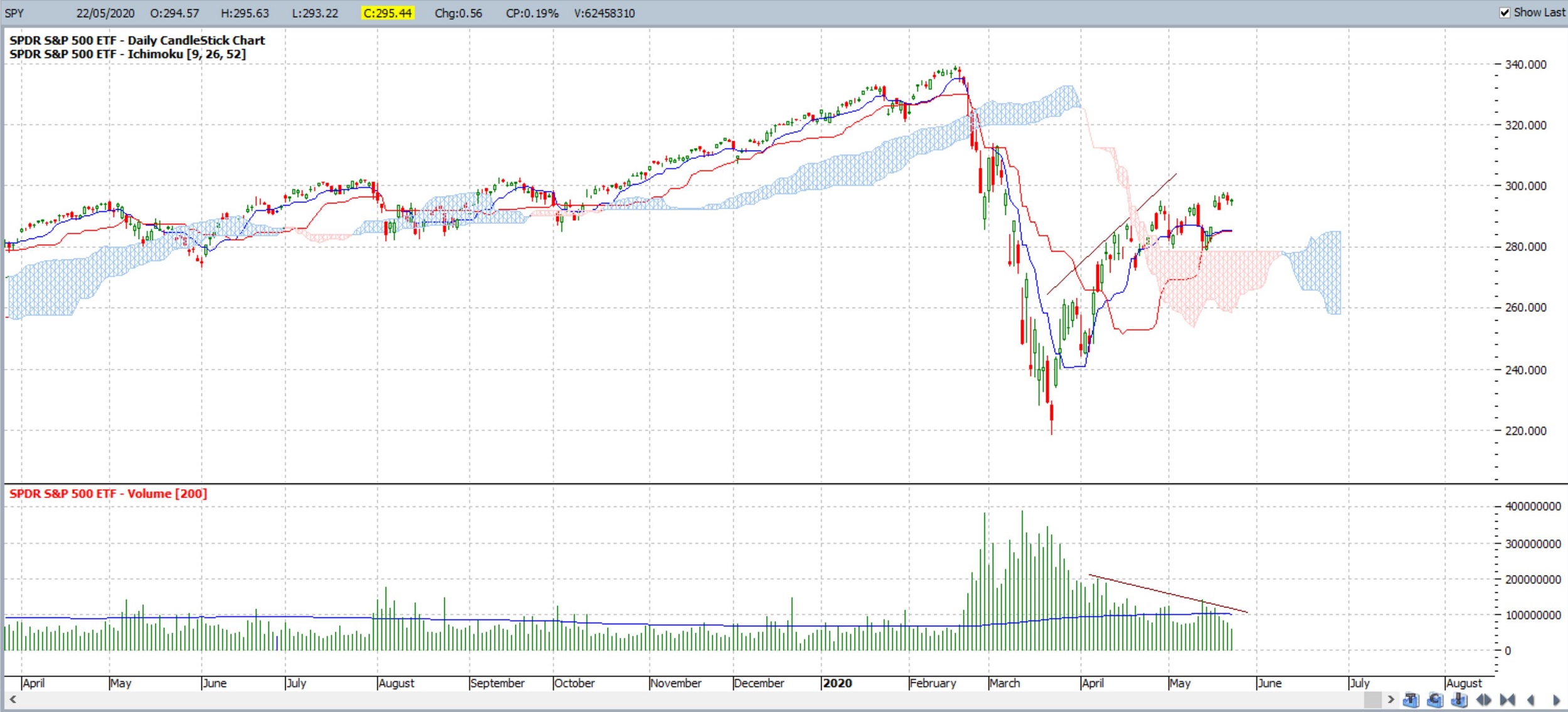Image resolution: width=1568 pixels, height=712 pixels.
Task: Click the date 22/05/2020
Action: pos(105,13)
